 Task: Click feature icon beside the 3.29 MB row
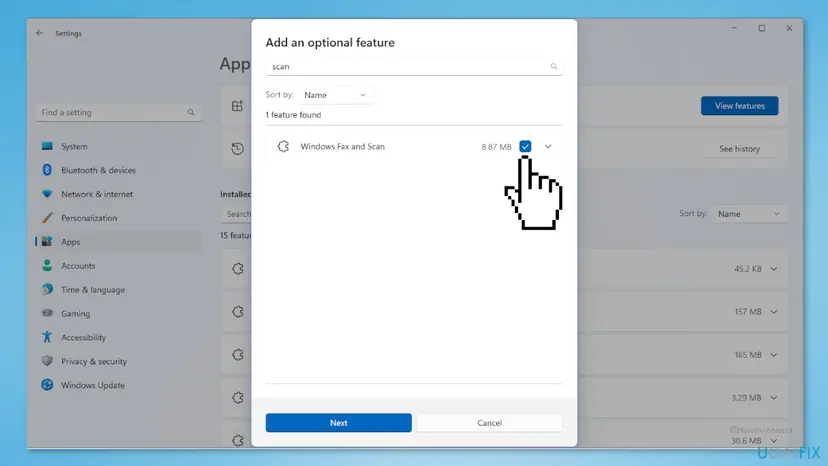click(238, 398)
